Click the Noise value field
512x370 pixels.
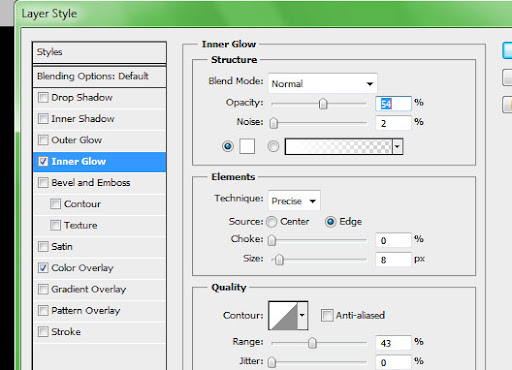(x=393, y=123)
